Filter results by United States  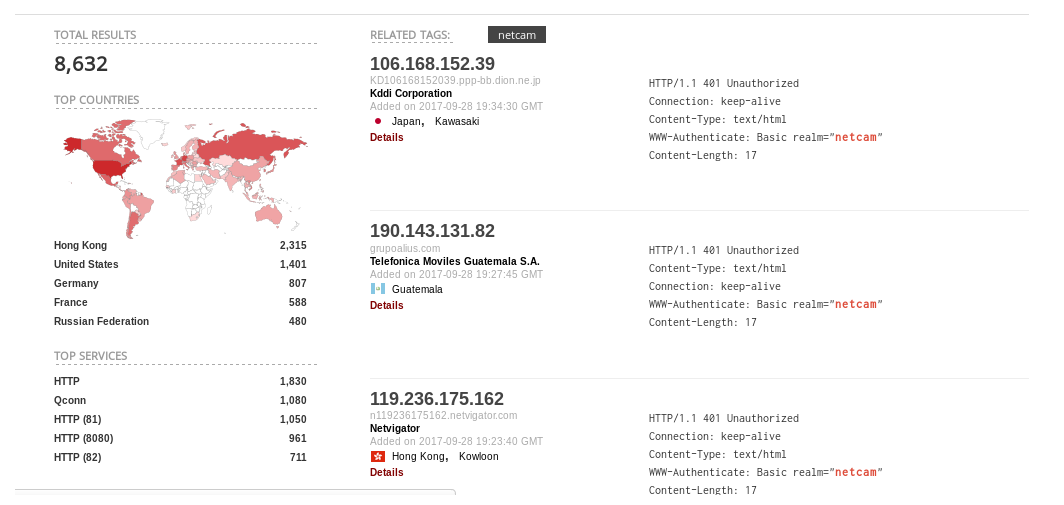[x=86, y=265]
